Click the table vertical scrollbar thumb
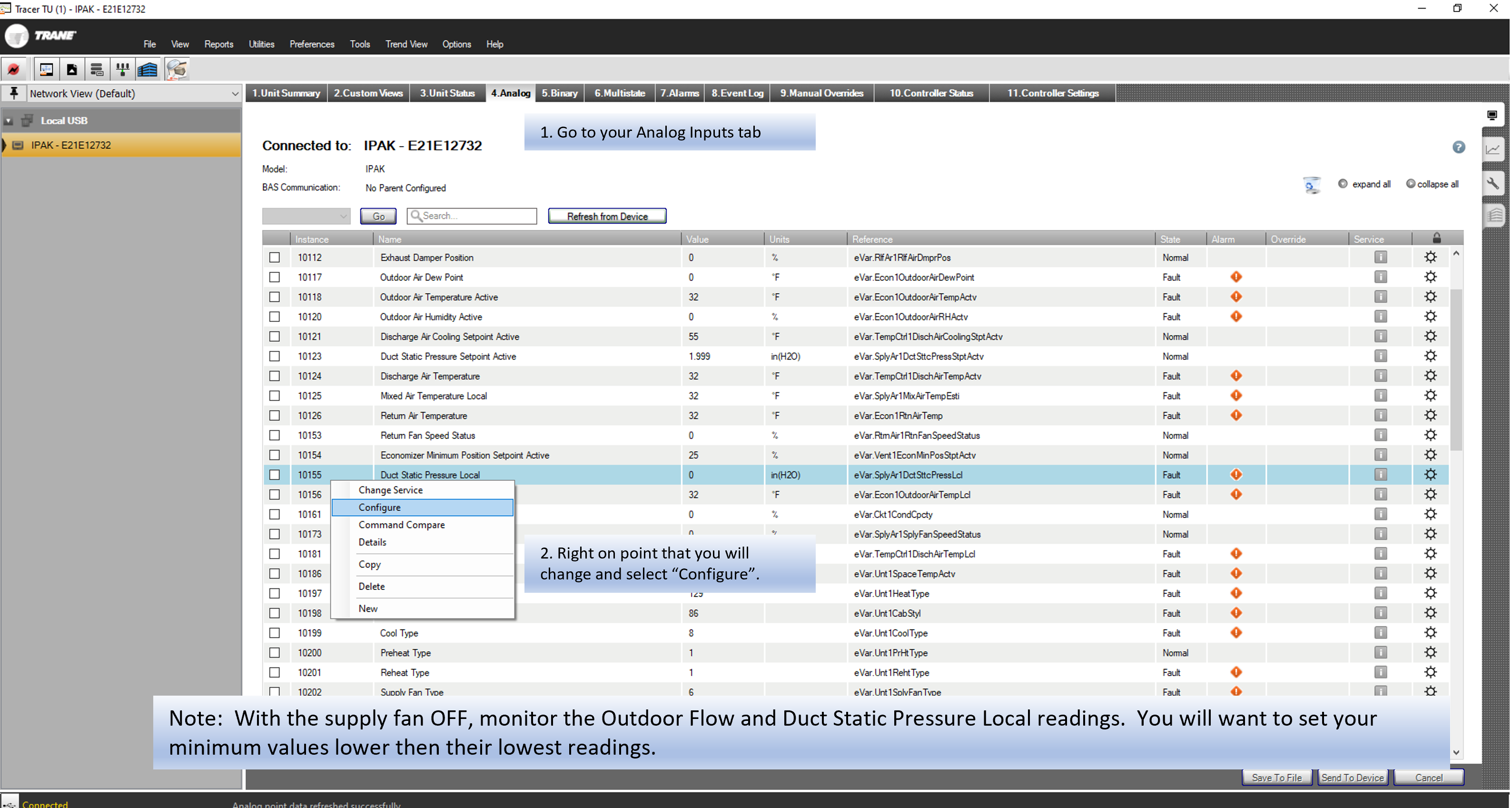The image size is (1512, 808). 1456,369
